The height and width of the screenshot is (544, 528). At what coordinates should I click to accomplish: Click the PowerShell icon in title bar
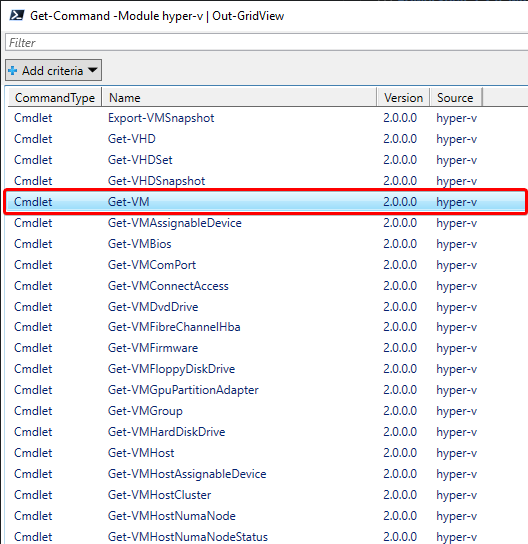click(x=17, y=16)
